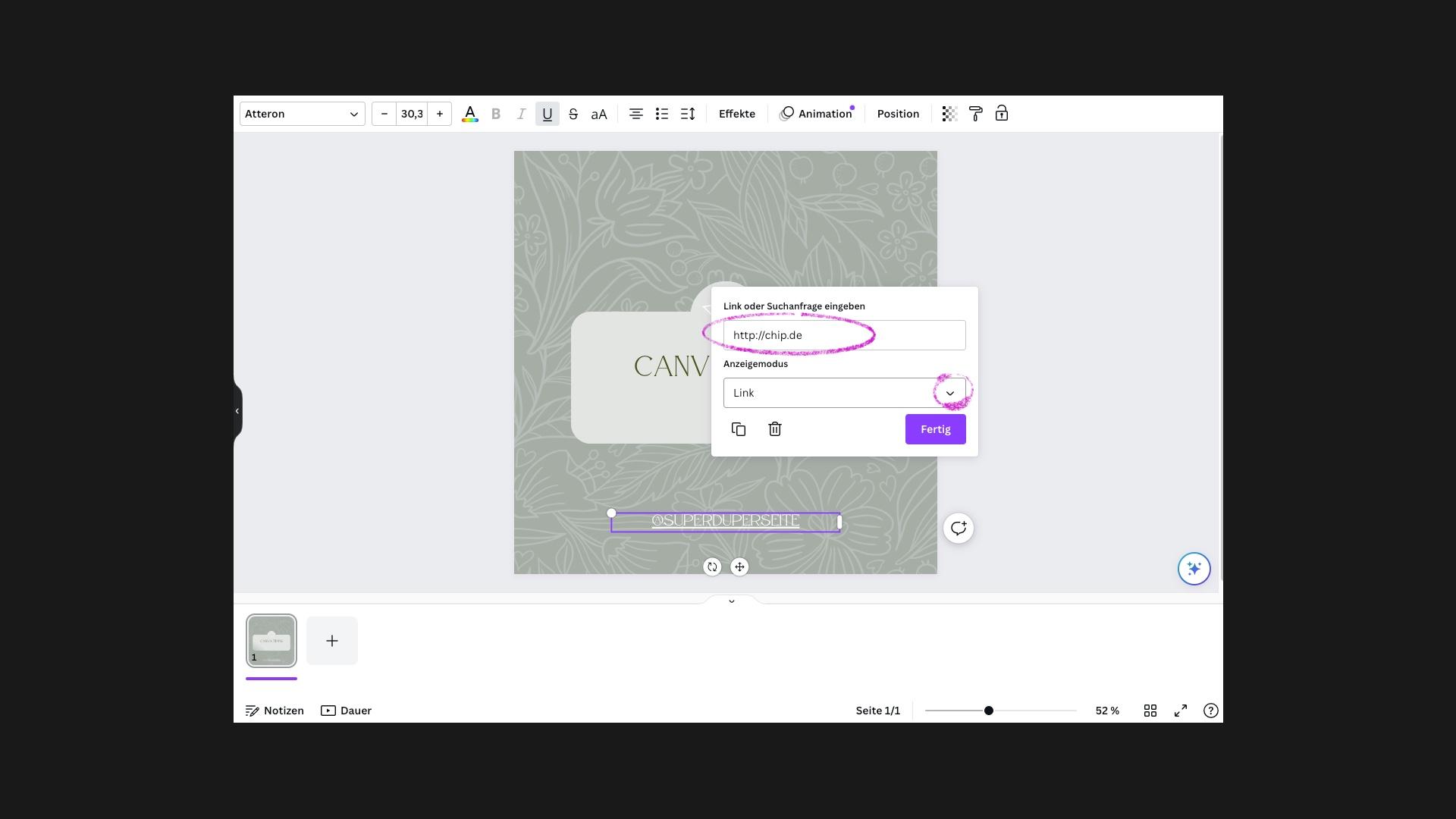The height and width of the screenshot is (819, 1456).
Task: Open the Notizen panel
Action: [274, 711]
